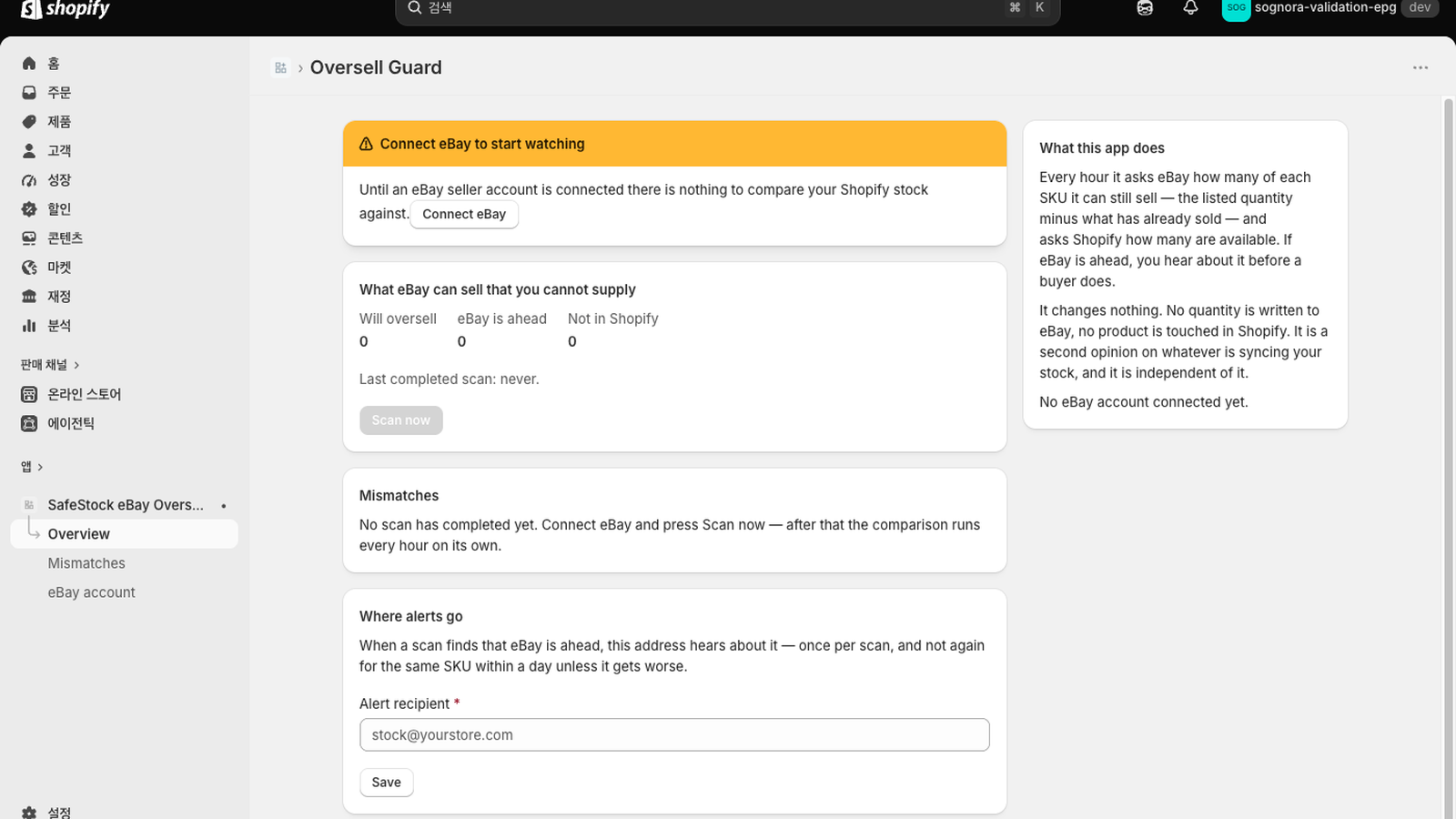Click the notifications bell icon
Viewport: 1456px width, 819px height.
[1190, 8]
